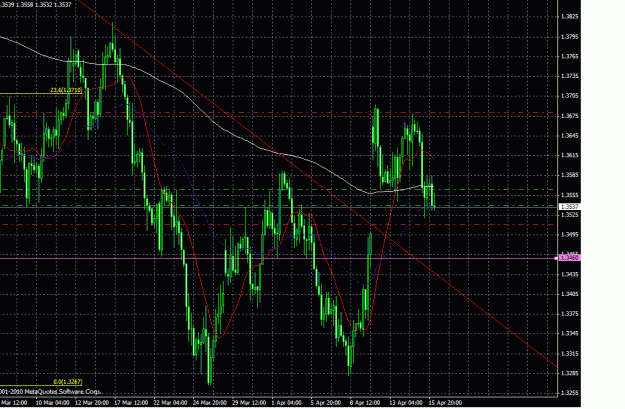Click the 1.3735 price axis label
The image size is (625, 409).
(x=569, y=76)
